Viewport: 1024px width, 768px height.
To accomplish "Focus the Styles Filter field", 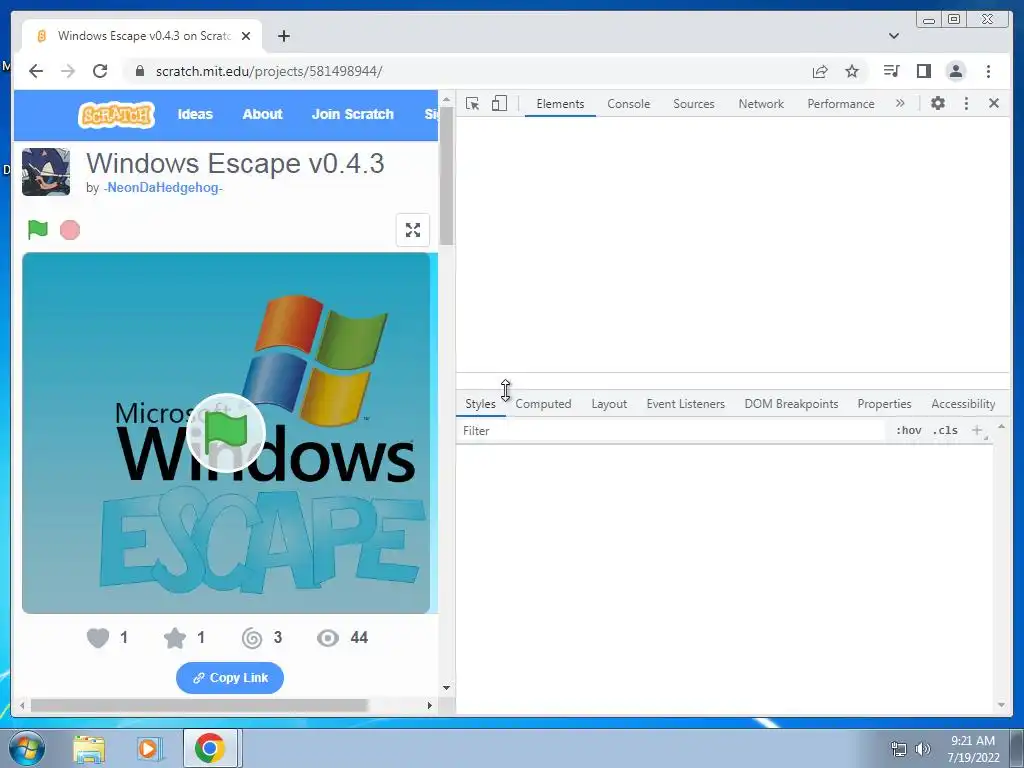I will tap(673, 431).
